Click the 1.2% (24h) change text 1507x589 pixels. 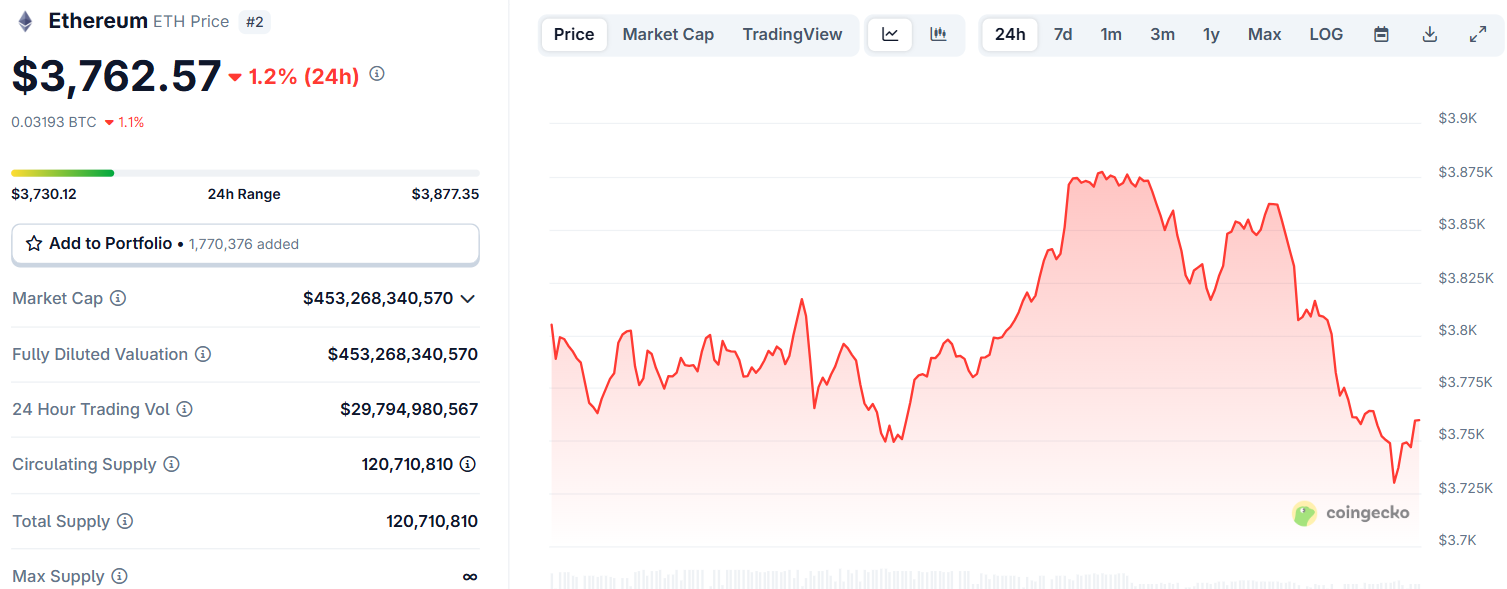(304, 76)
